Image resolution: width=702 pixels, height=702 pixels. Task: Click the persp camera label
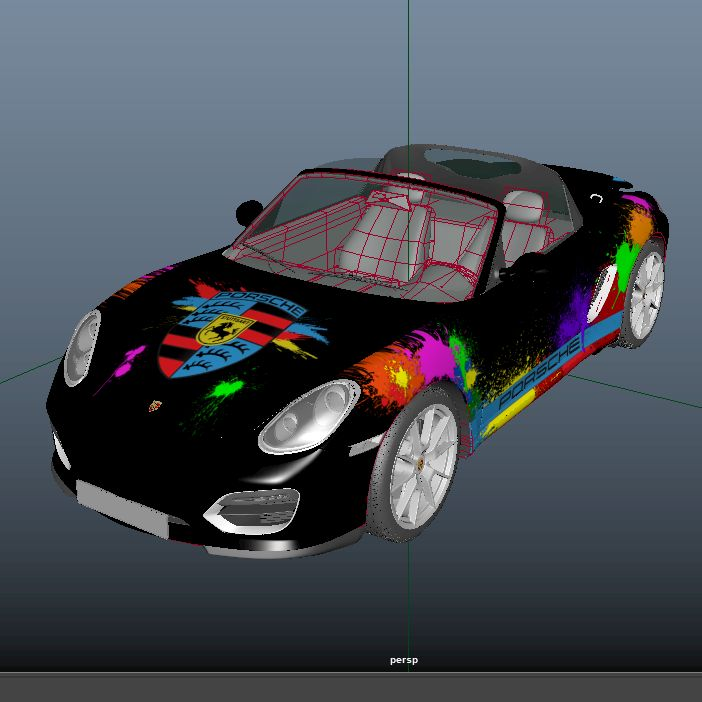(x=404, y=660)
